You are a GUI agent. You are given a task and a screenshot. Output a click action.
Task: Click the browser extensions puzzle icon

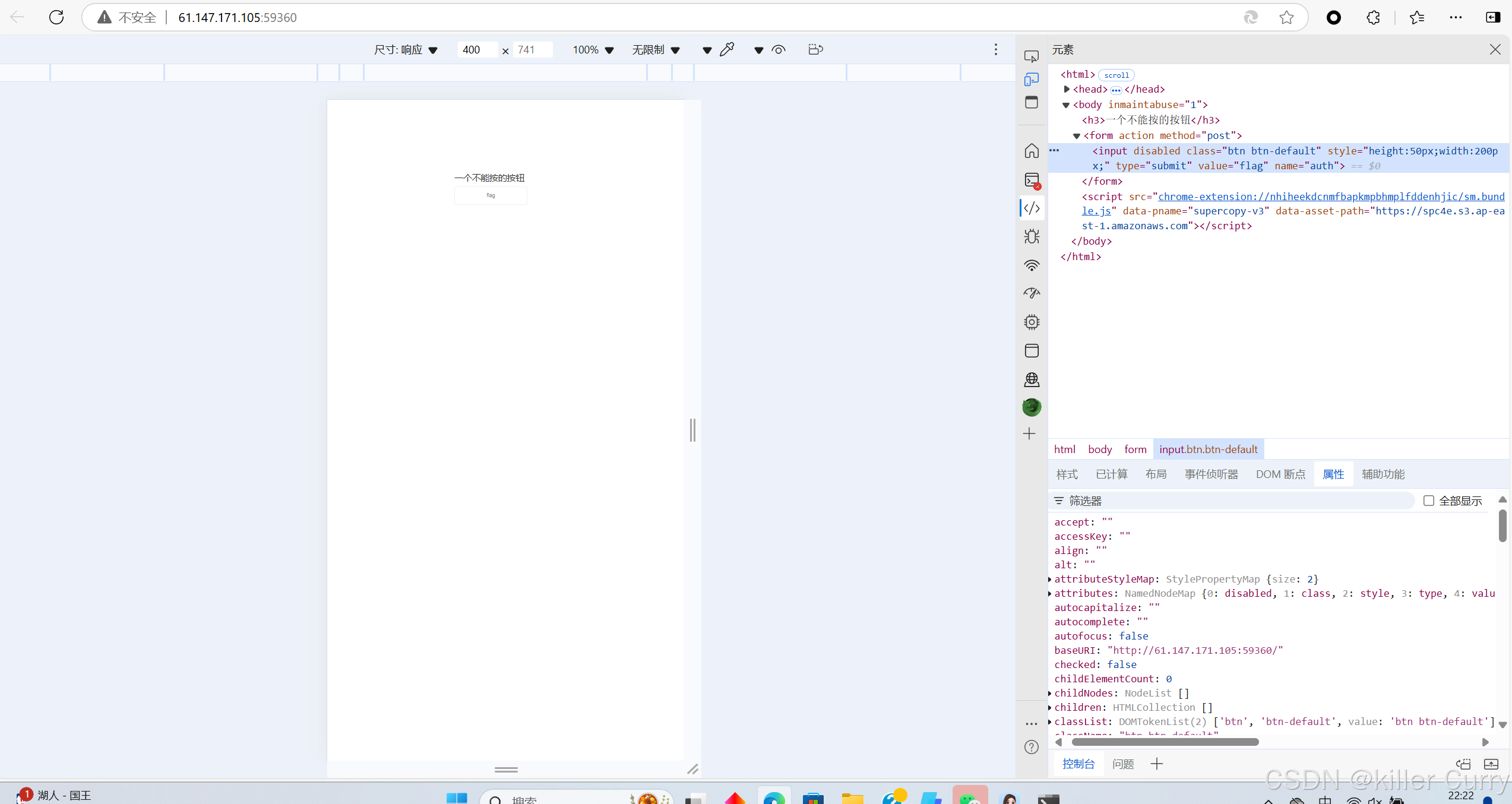point(1373,18)
